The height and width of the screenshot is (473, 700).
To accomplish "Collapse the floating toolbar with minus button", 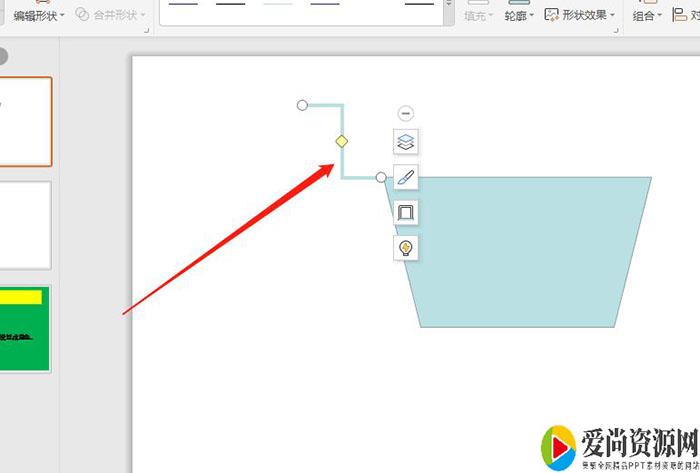I will click(x=405, y=114).
